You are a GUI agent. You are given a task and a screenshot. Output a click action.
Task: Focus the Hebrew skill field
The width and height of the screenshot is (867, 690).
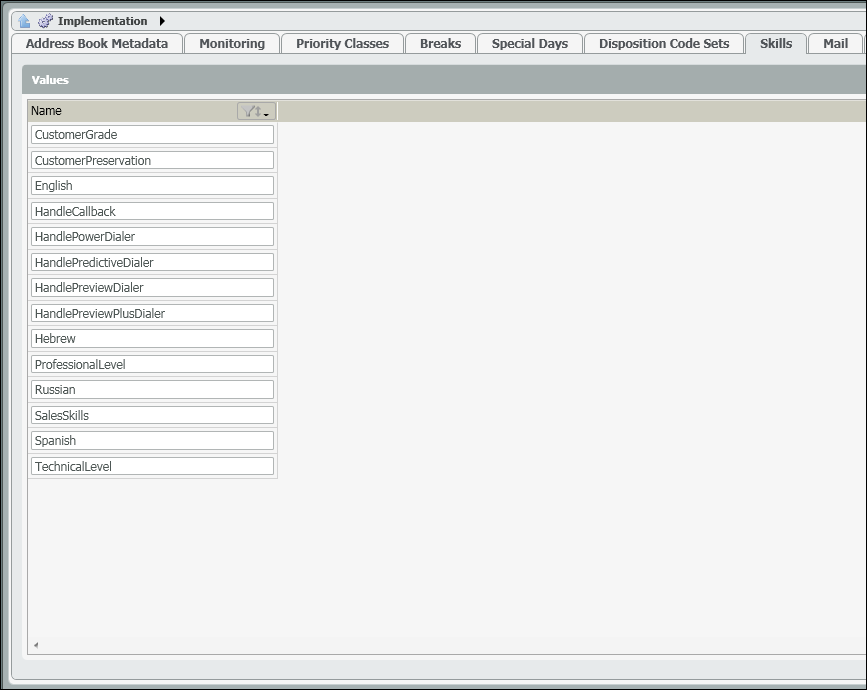coord(152,339)
